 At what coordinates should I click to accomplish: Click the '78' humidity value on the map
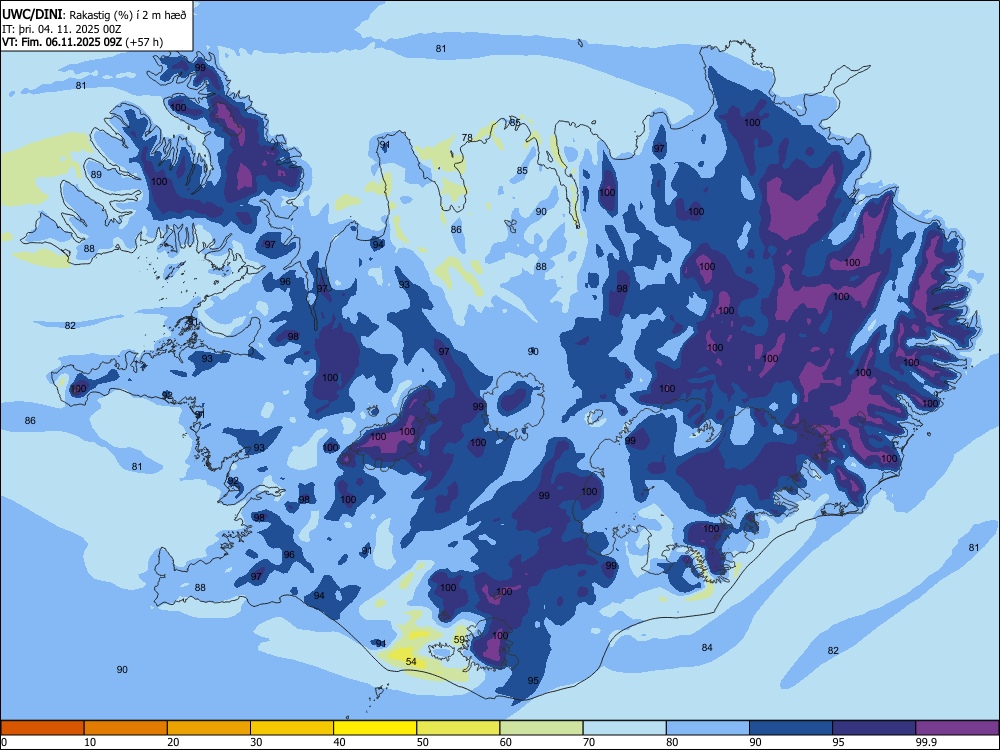tap(467, 137)
